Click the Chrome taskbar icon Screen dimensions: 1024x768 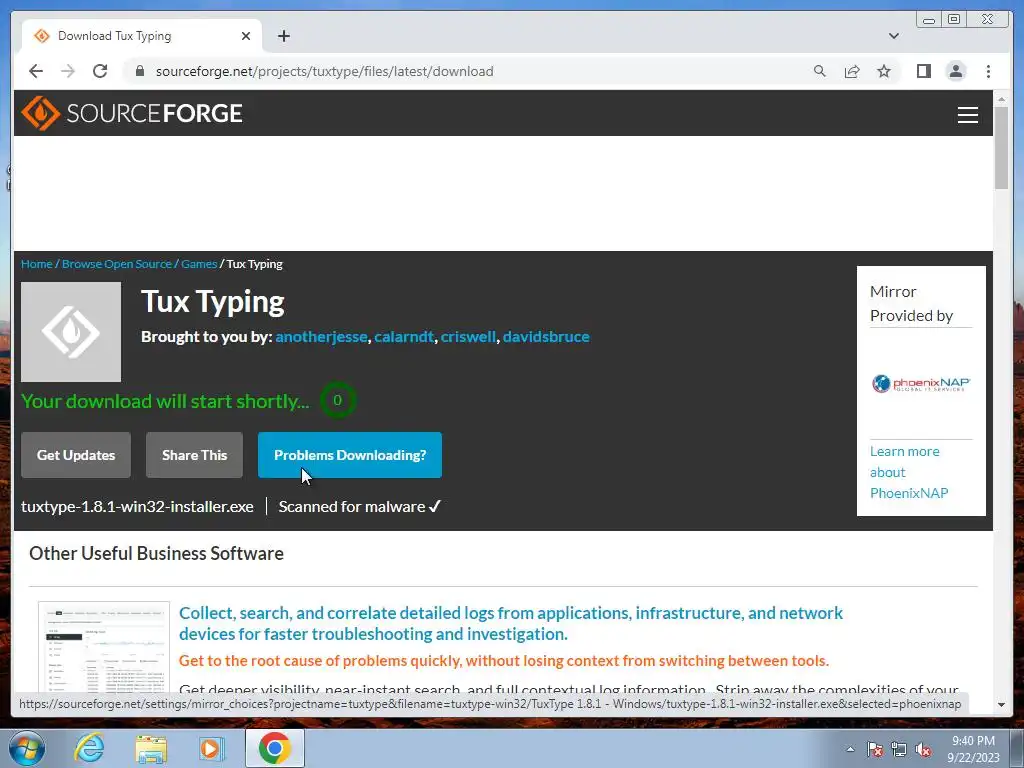click(x=274, y=748)
